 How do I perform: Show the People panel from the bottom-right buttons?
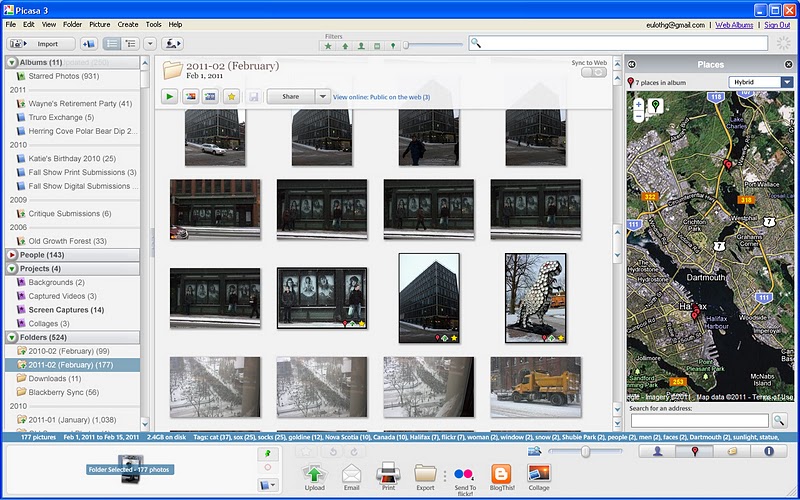[x=657, y=451]
